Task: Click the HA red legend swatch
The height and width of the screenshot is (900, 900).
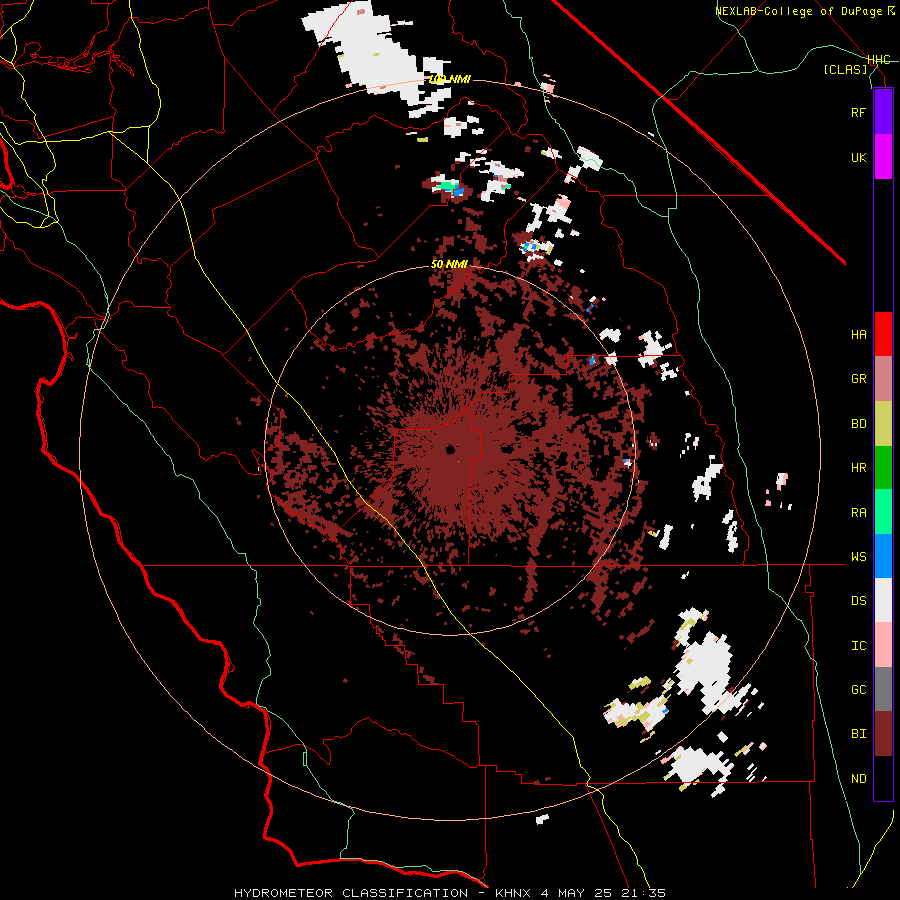Action: [x=883, y=334]
